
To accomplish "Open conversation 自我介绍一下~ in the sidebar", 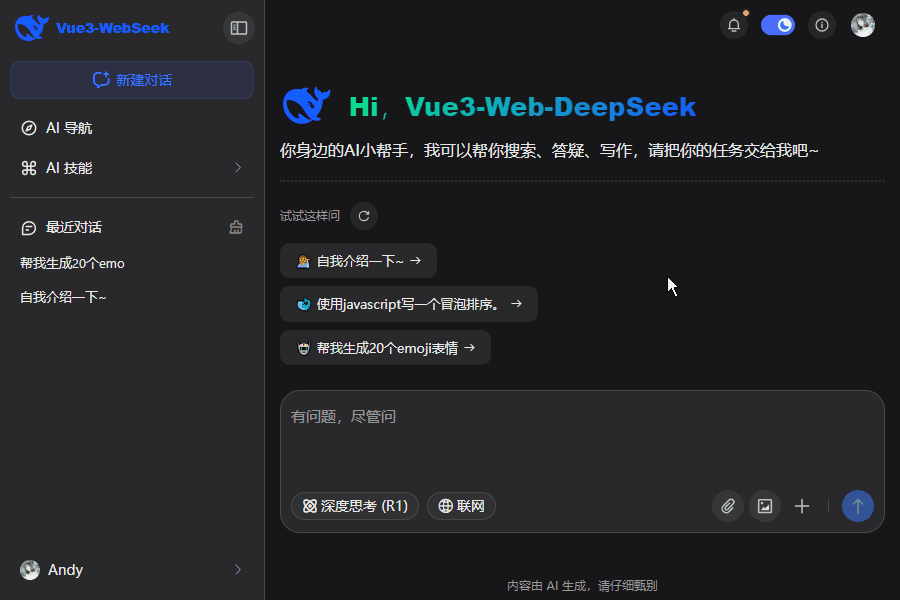I will tap(63, 297).
